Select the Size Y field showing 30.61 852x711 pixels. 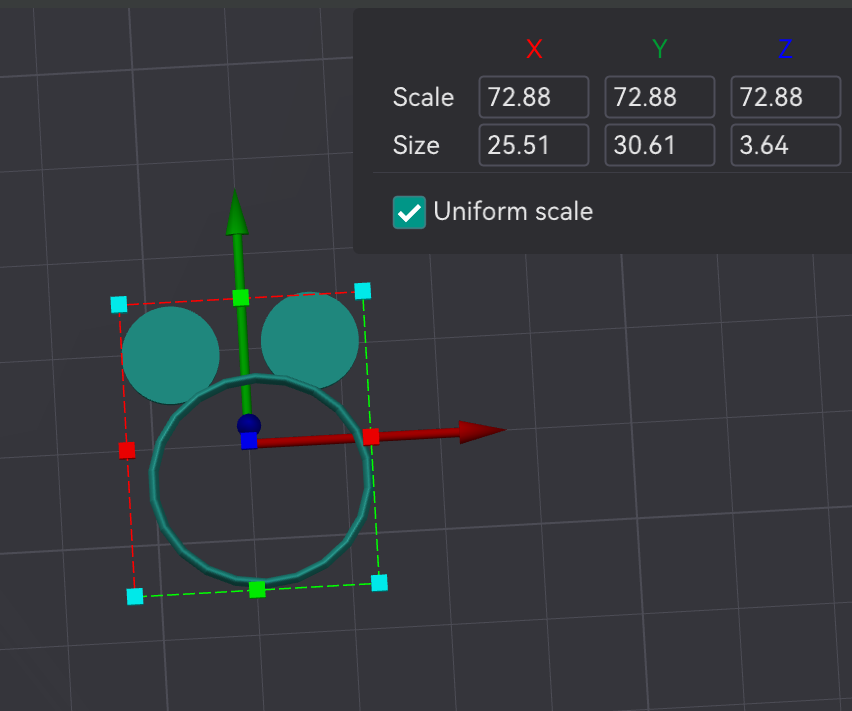(660, 145)
